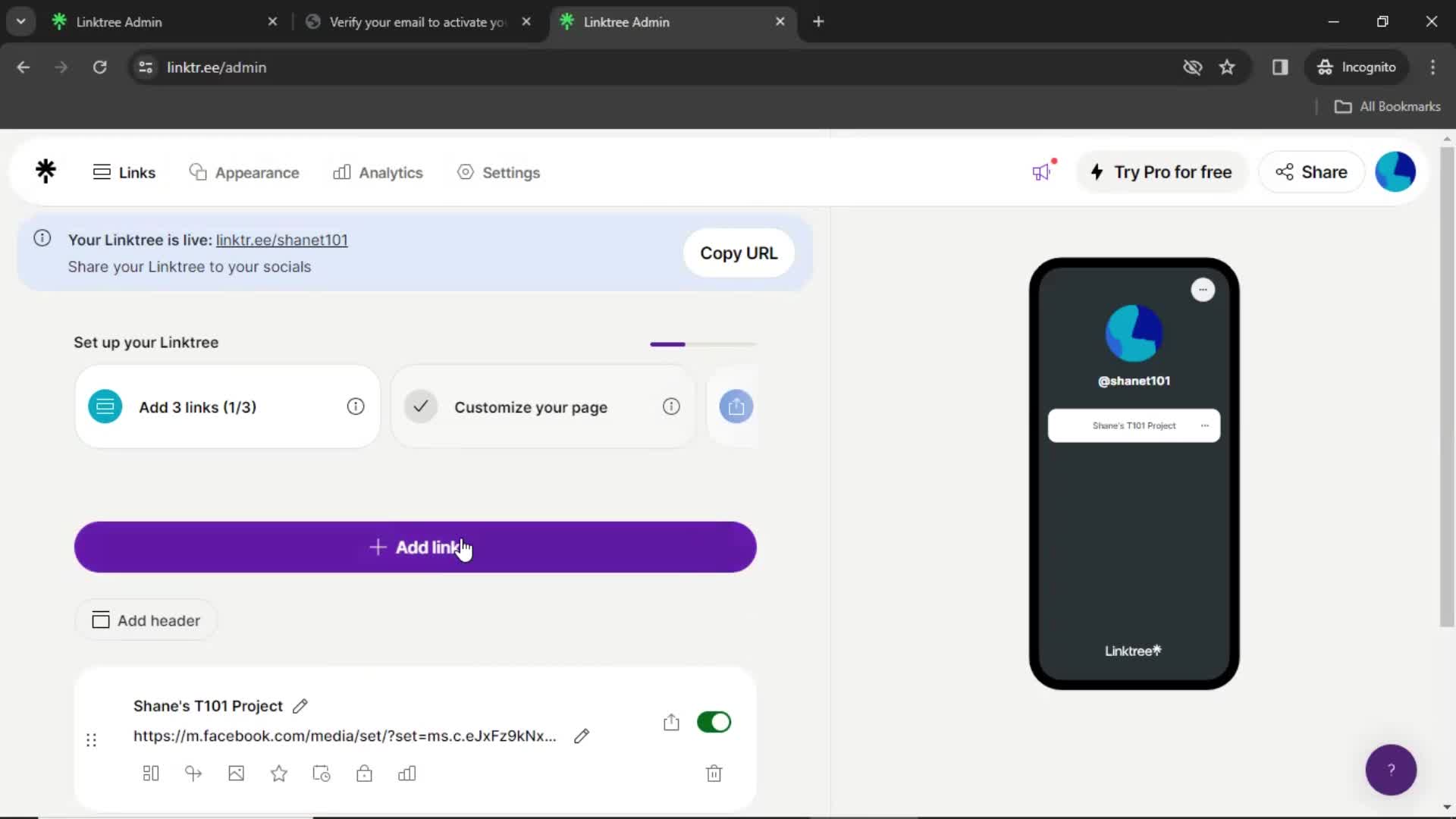Open the tab search dropdown arrow
1456x819 pixels.
21,22
